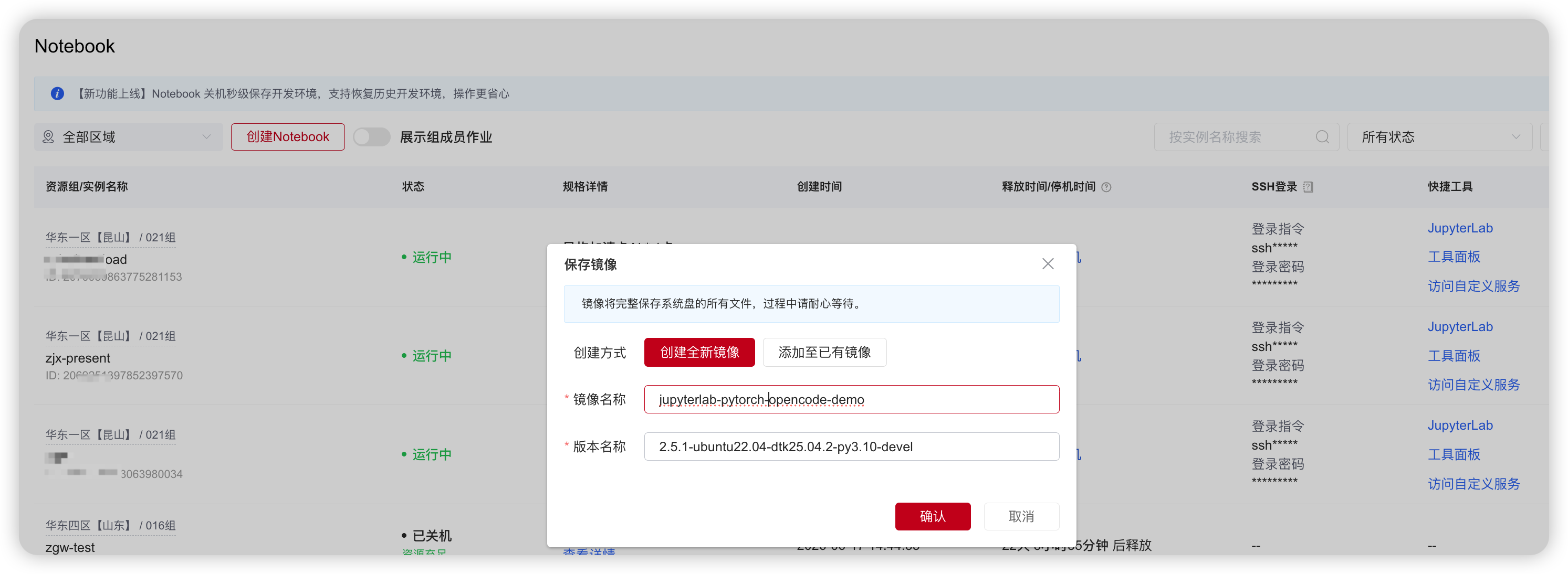Click the 快捷工具 column header
This screenshot has height=574, width=1568.
[1450, 187]
